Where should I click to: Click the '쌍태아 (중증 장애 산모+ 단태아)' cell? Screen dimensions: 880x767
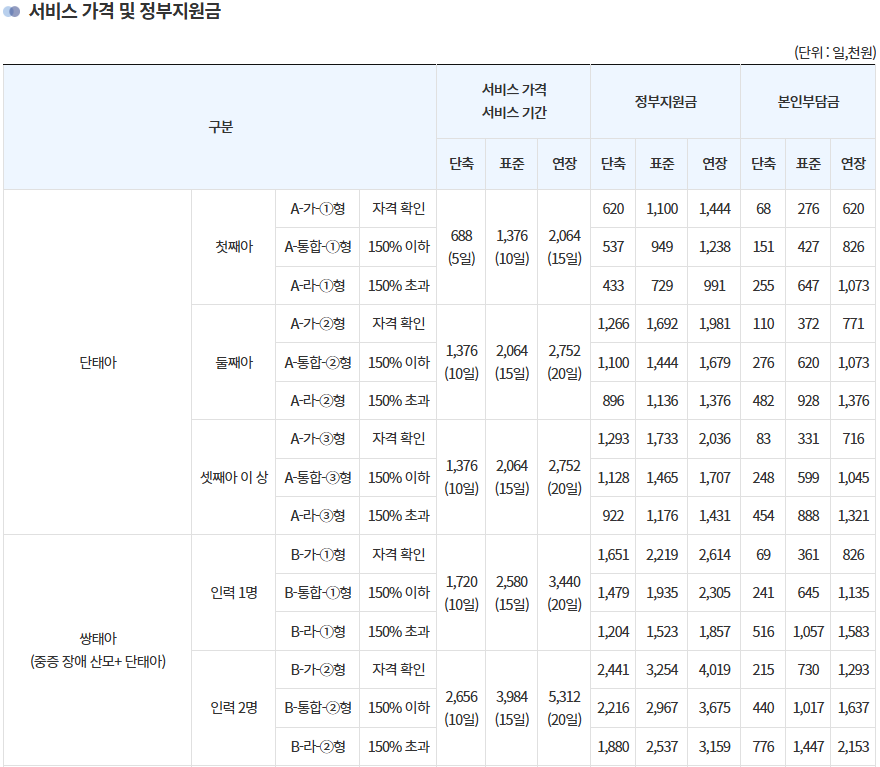point(98,650)
